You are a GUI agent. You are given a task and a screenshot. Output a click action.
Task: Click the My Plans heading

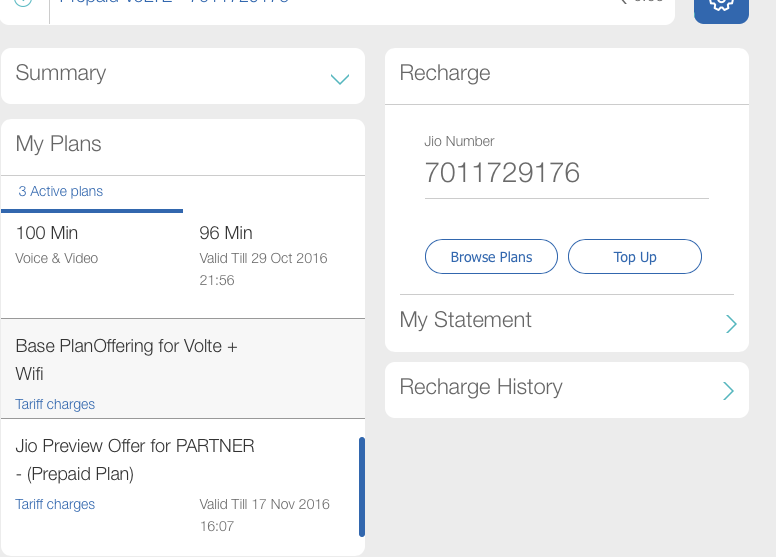[58, 144]
